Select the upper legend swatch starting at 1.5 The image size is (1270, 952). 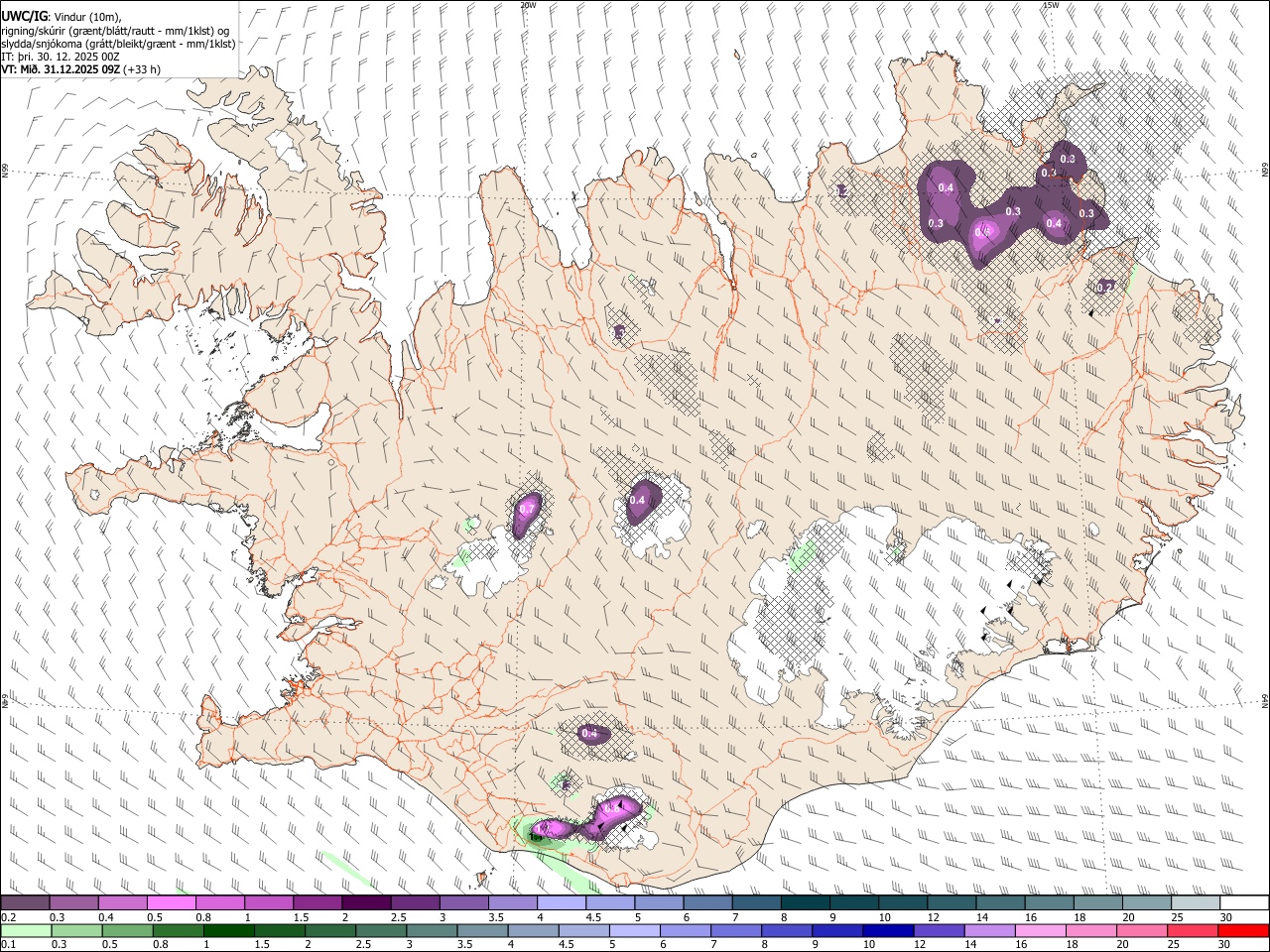(x=317, y=903)
